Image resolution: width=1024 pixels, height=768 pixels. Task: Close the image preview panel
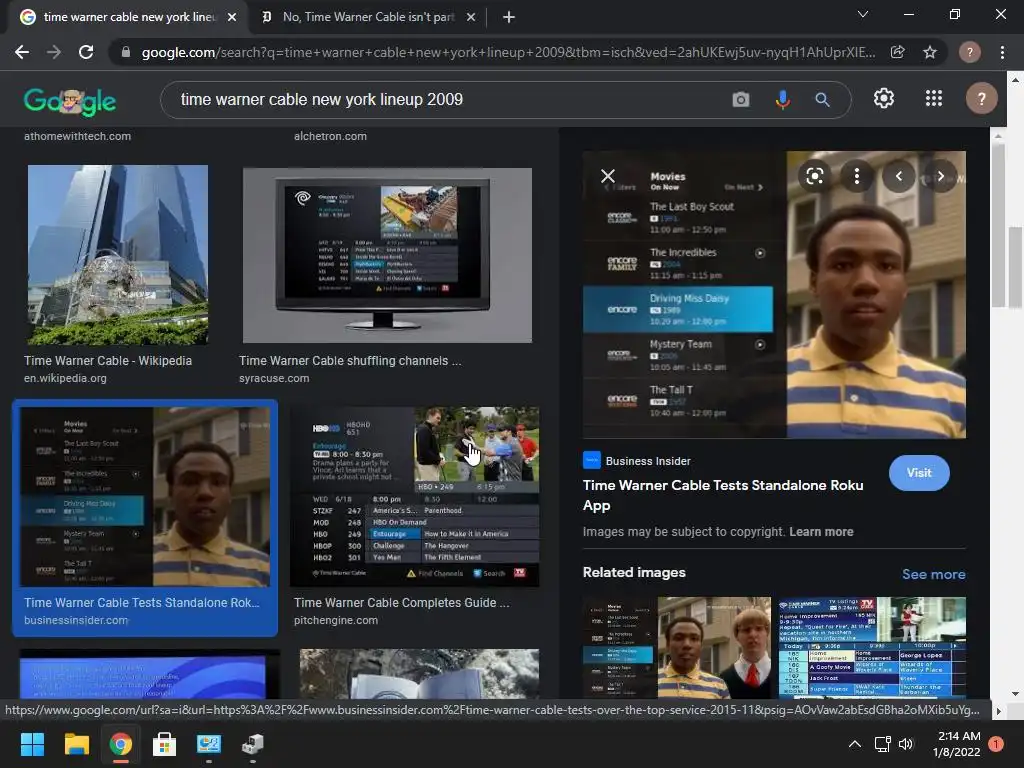click(607, 176)
